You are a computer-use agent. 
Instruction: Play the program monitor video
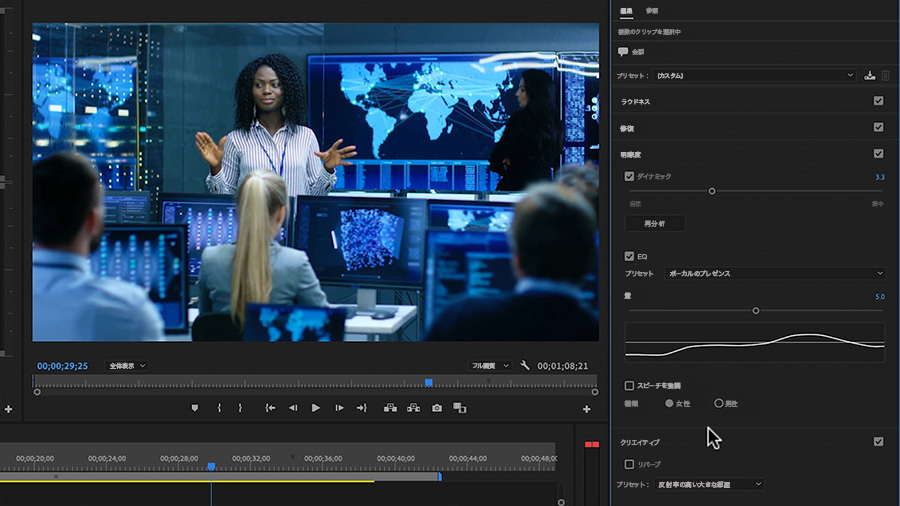point(316,408)
